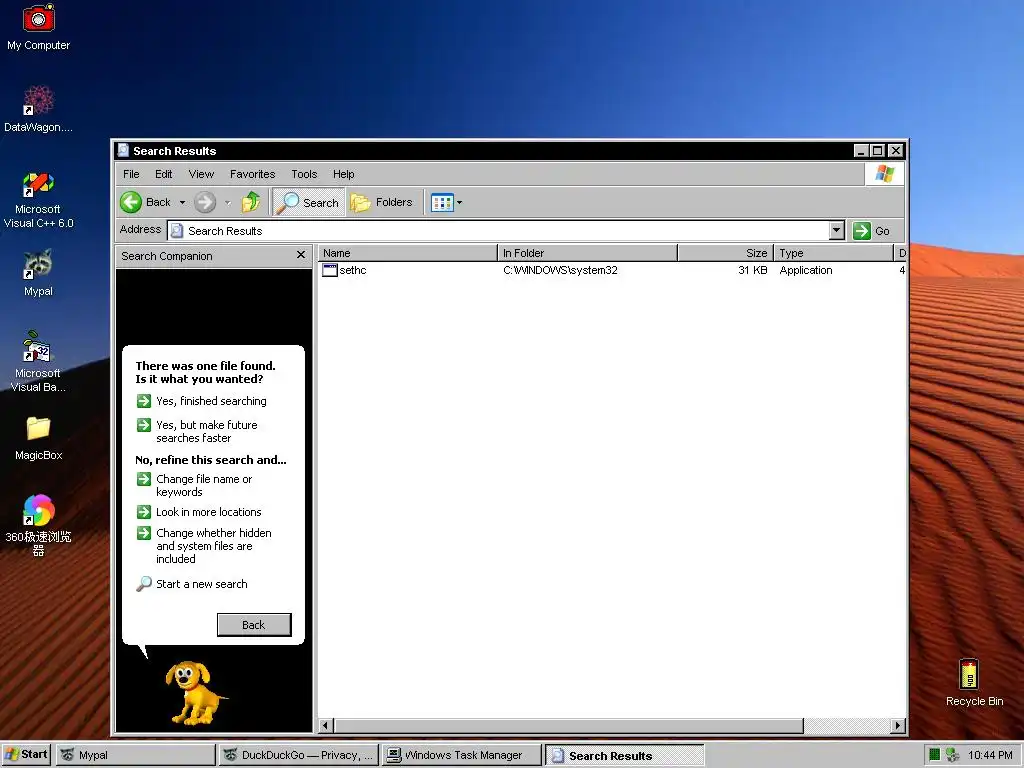The width and height of the screenshot is (1024, 768).
Task: Open Forward history dropdown arrow
Action: 227,202
